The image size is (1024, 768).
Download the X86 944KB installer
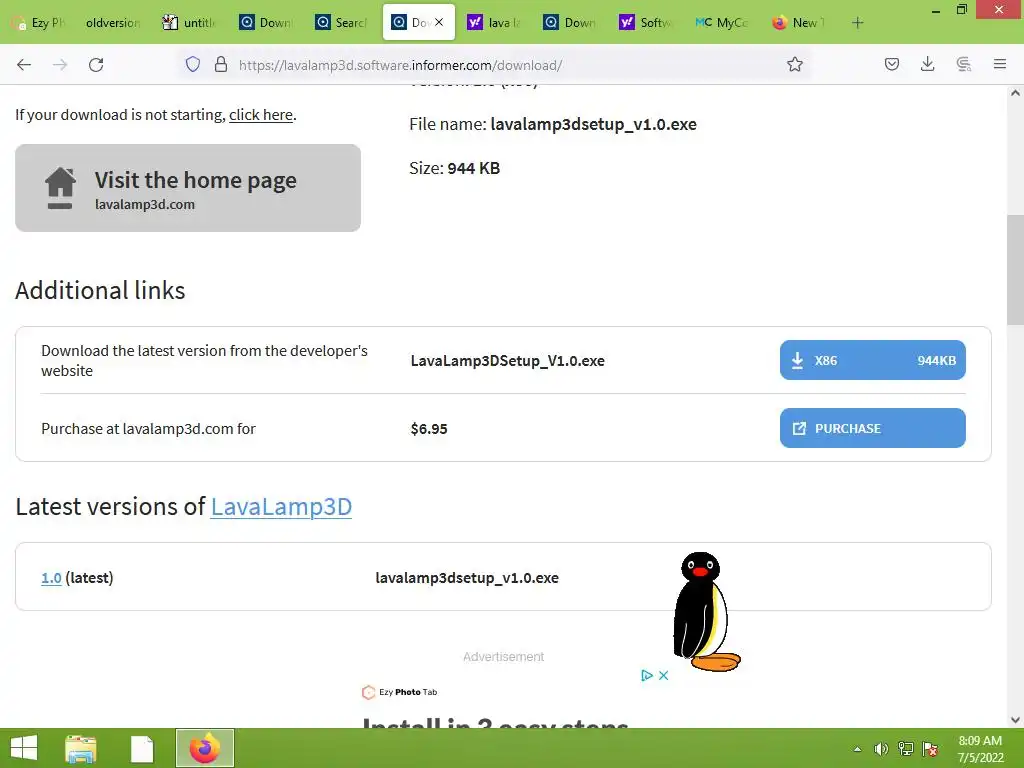[x=872, y=360]
